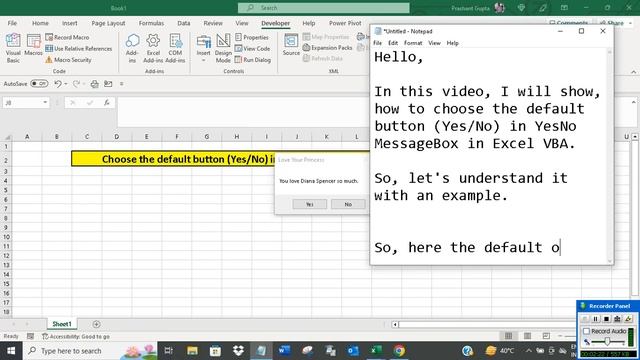This screenshot has height=360, width=640.
Task: Open the Add-ins icon in the ribbon
Action: [132, 48]
